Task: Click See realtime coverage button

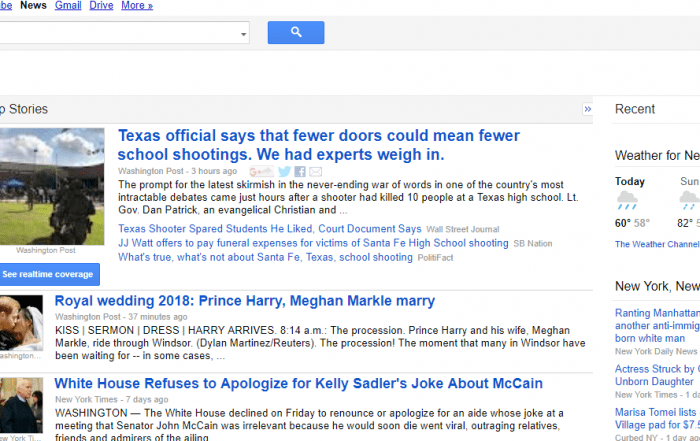Action: coord(48,274)
